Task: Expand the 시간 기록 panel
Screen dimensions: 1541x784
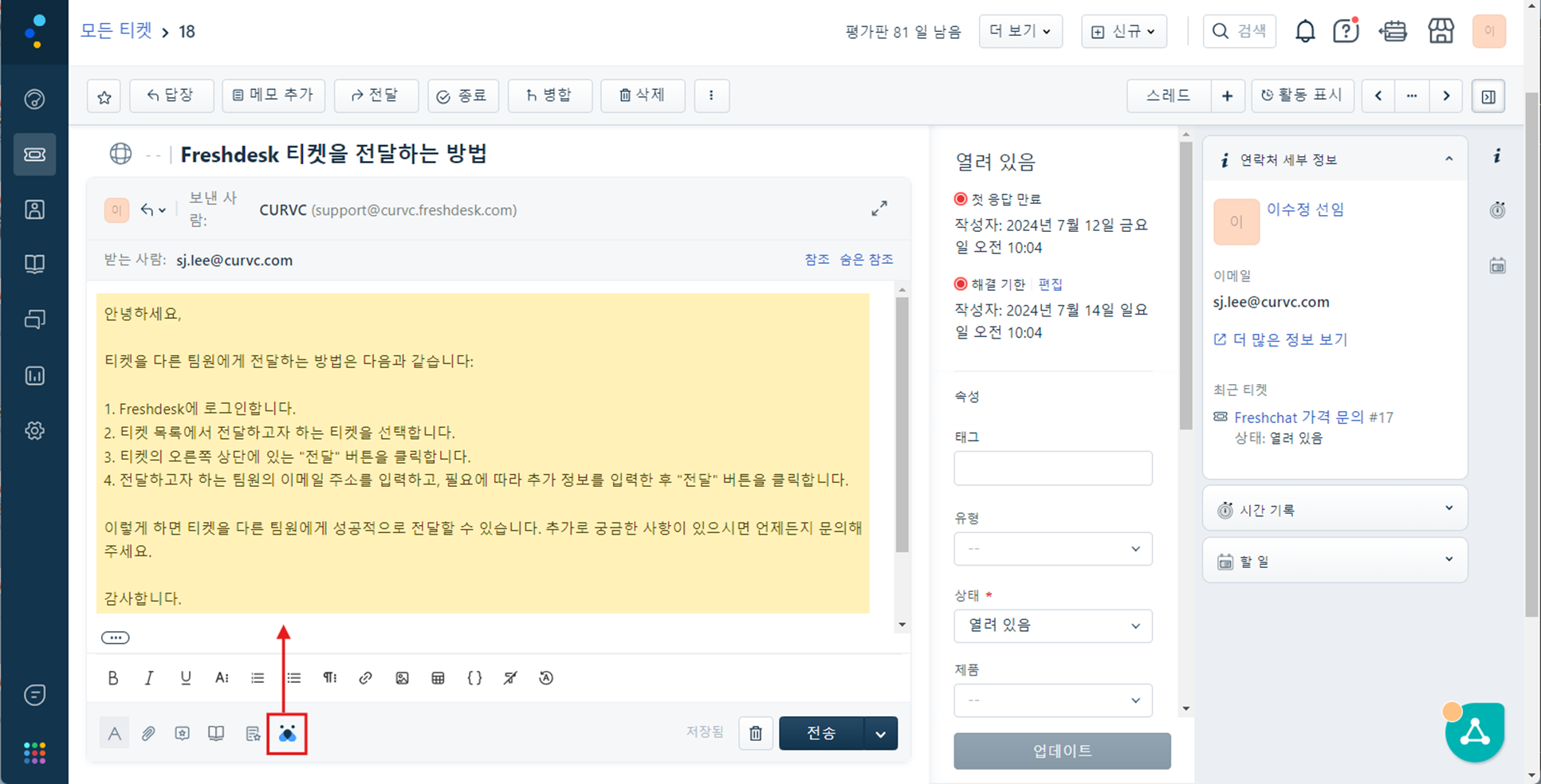Action: (x=1449, y=508)
